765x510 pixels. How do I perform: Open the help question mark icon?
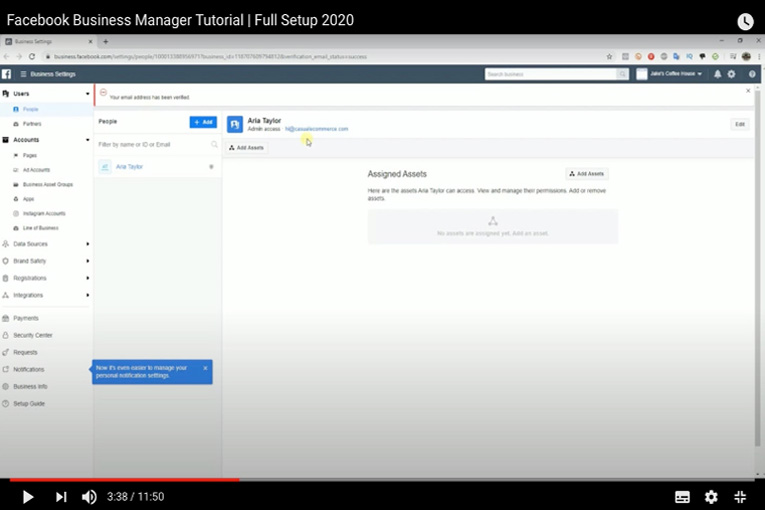(752, 74)
